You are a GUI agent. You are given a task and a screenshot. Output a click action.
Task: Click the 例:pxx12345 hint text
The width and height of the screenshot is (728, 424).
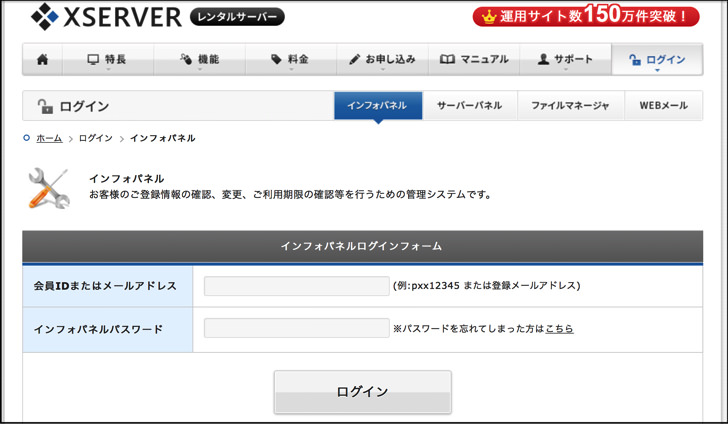[487, 286]
